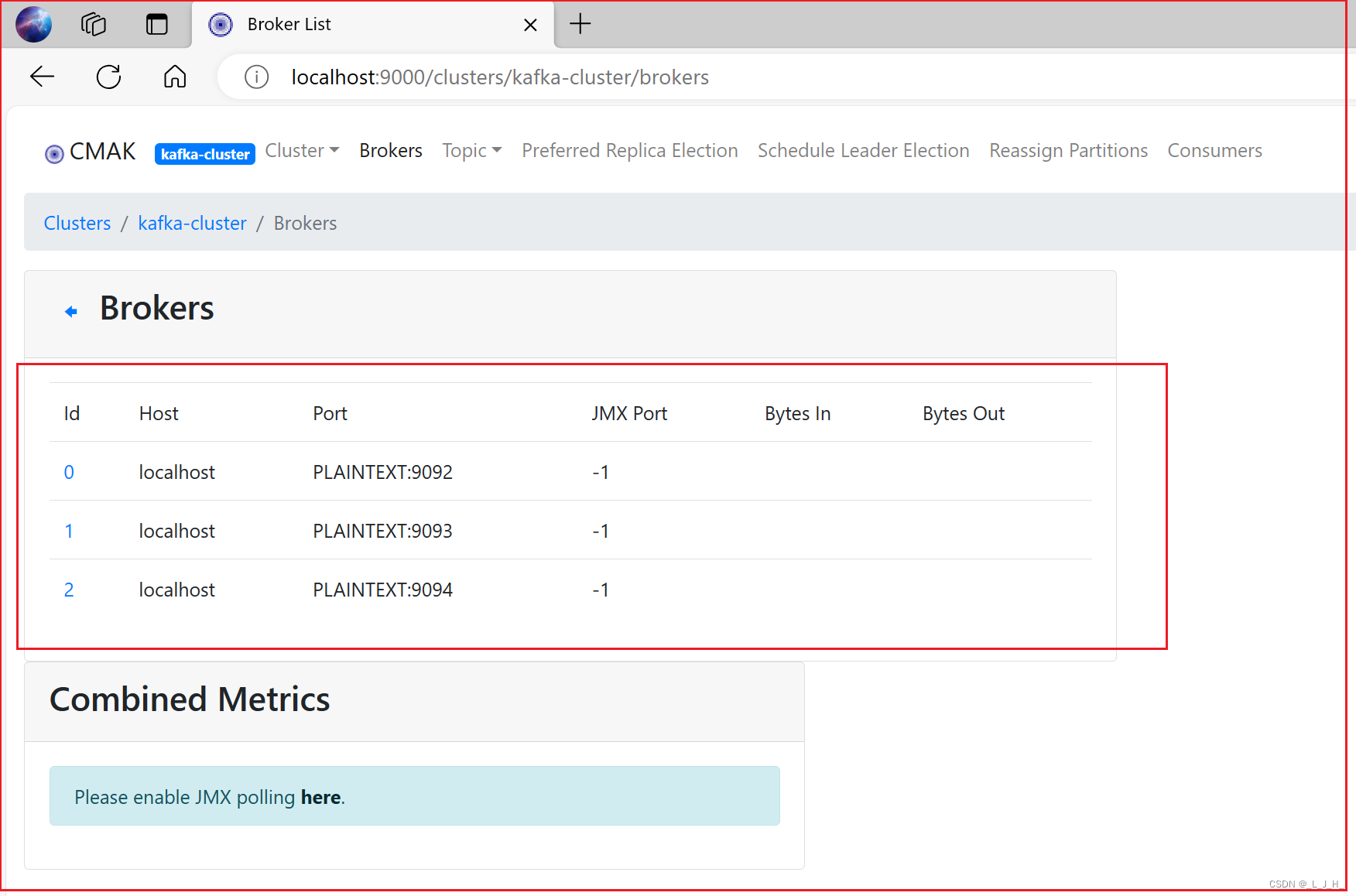Select Brokers in the navigation bar
The width and height of the screenshot is (1356, 896).
[x=390, y=150]
